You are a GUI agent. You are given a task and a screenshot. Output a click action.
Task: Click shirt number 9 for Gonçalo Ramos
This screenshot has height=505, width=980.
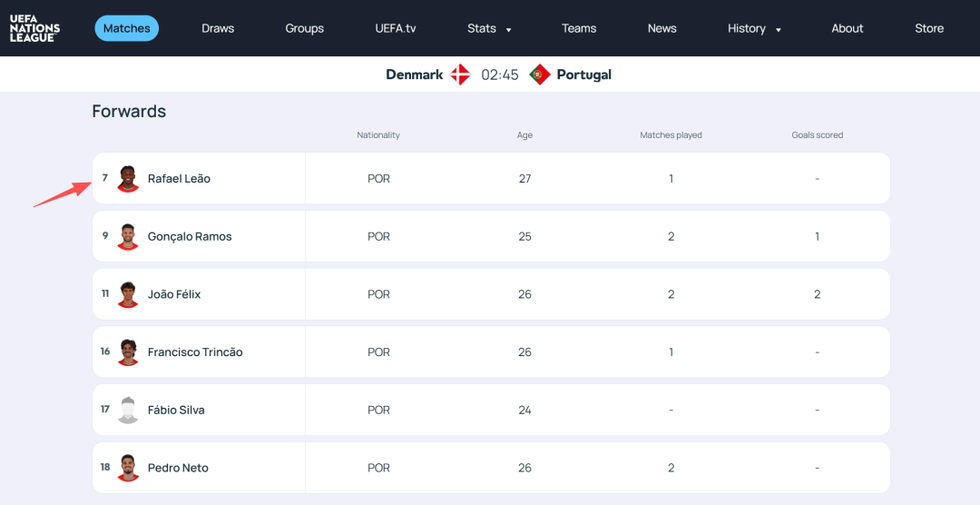point(105,236)
